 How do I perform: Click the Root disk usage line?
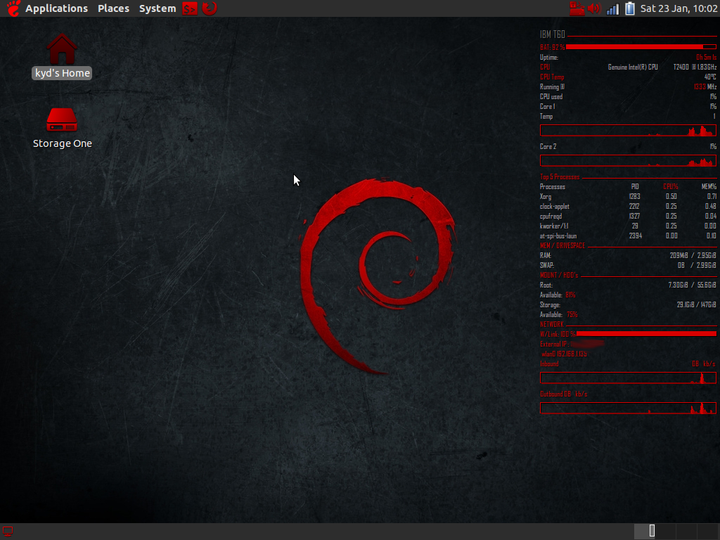pos(628,285)
